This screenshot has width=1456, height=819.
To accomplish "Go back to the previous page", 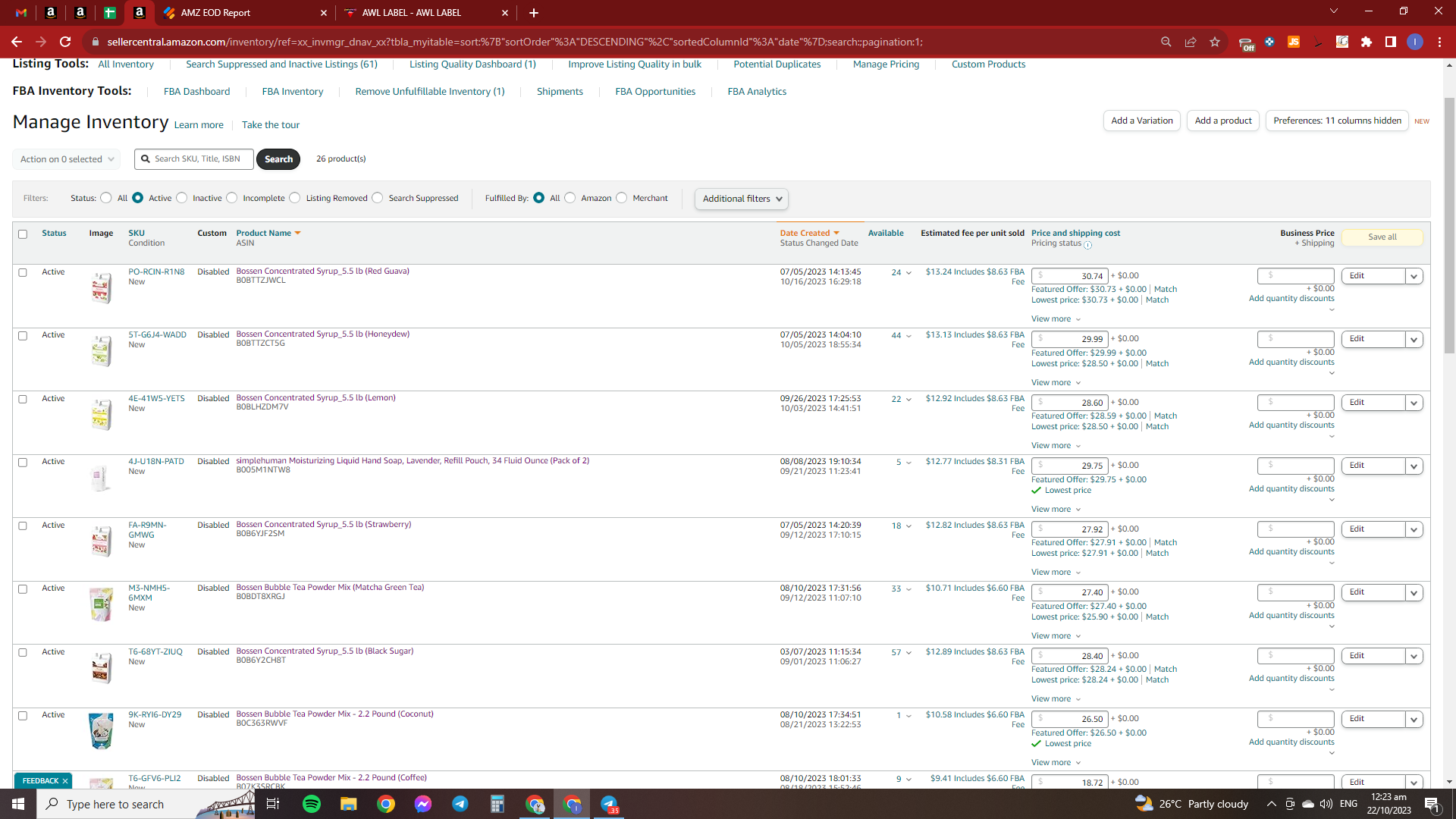I will pos(17,42).
